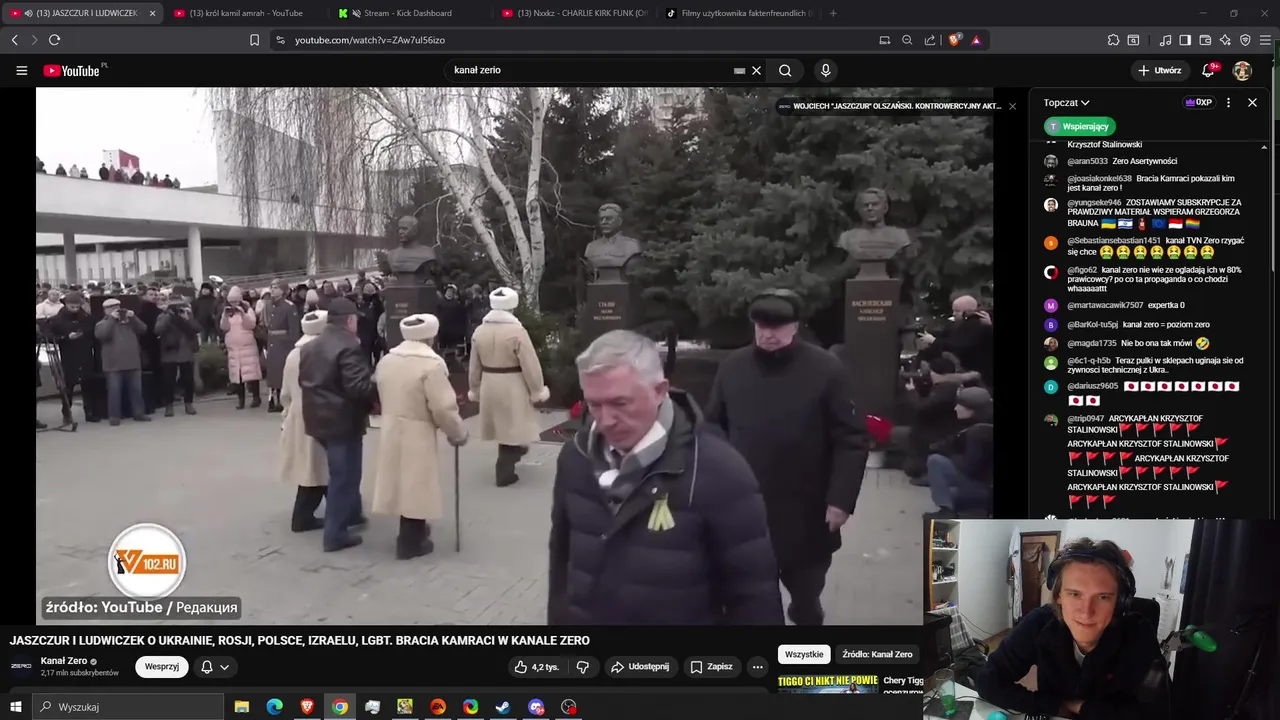Open Brave Rewards triangle icon
Viewport: 1280px width, 720px height.
[x=976, y=40]
